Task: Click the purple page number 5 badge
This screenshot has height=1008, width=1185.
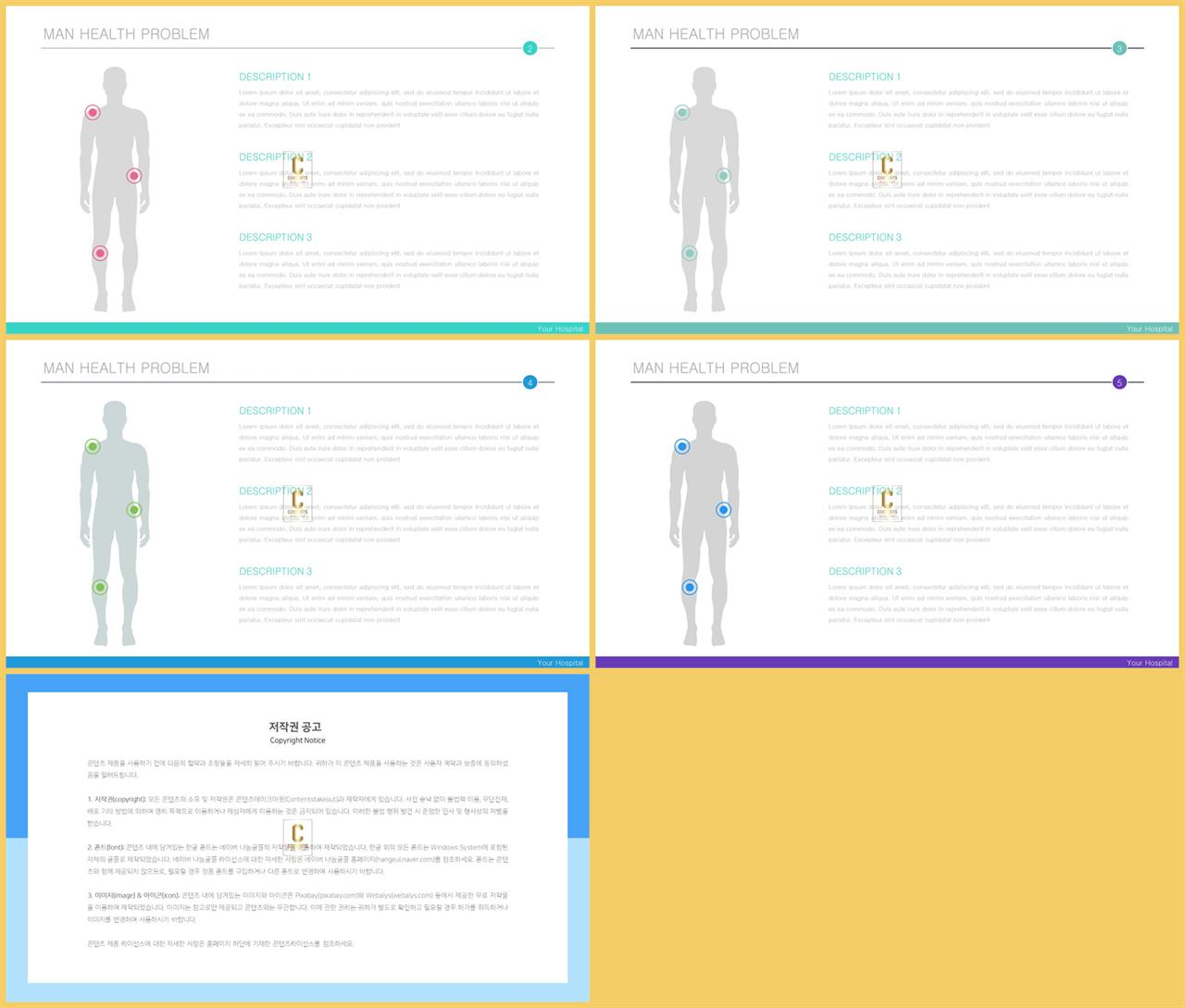Action: (x=1119, y=382)
